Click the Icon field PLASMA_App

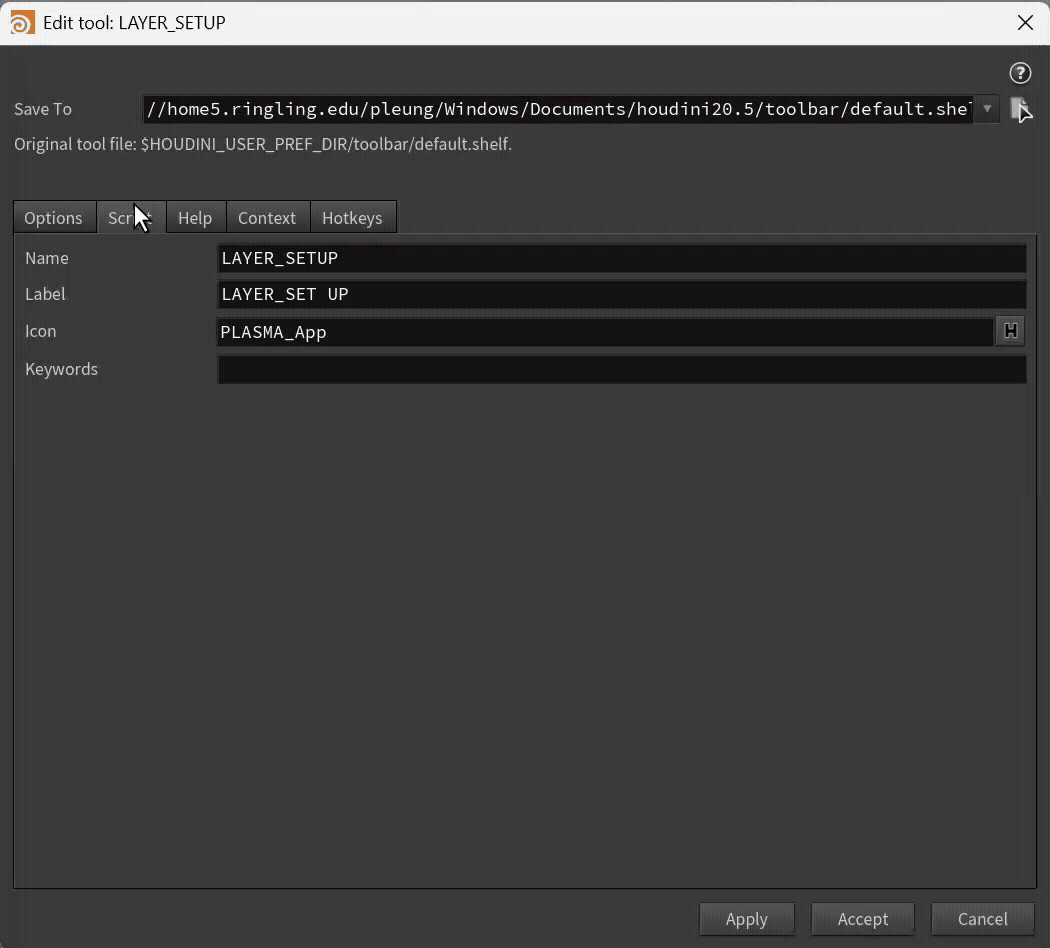pyautogui.click(x=605, y=332)
